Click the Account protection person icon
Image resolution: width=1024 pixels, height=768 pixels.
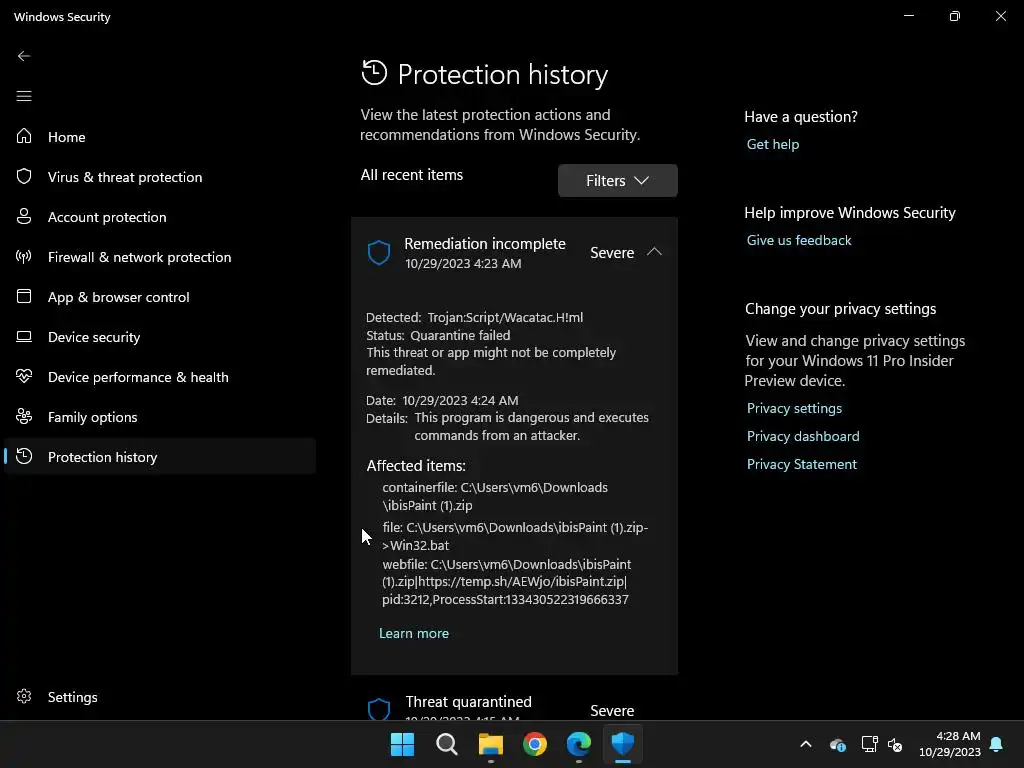(x=24, y=216)
